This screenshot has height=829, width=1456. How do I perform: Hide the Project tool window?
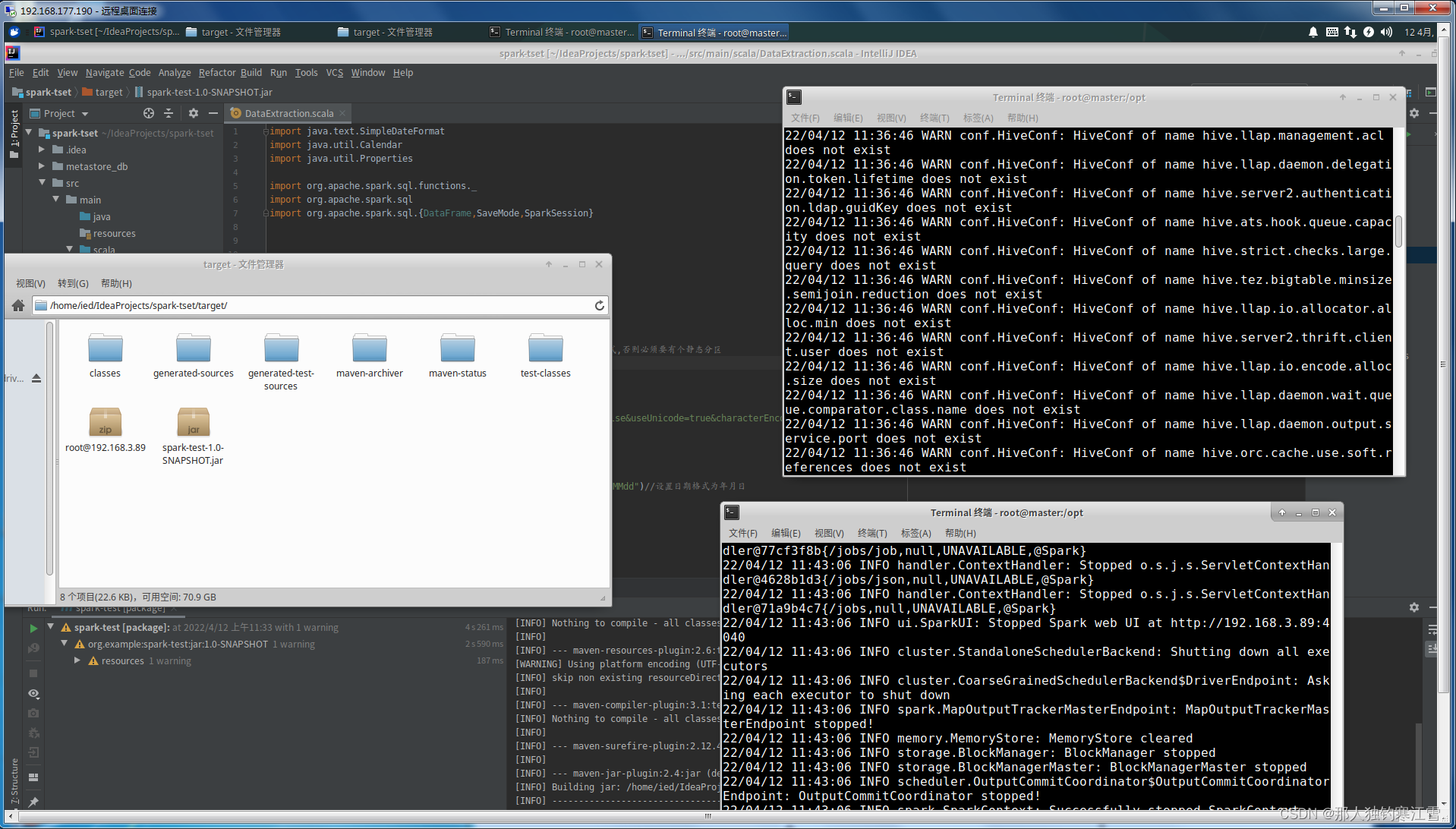(x=213, y=113)
